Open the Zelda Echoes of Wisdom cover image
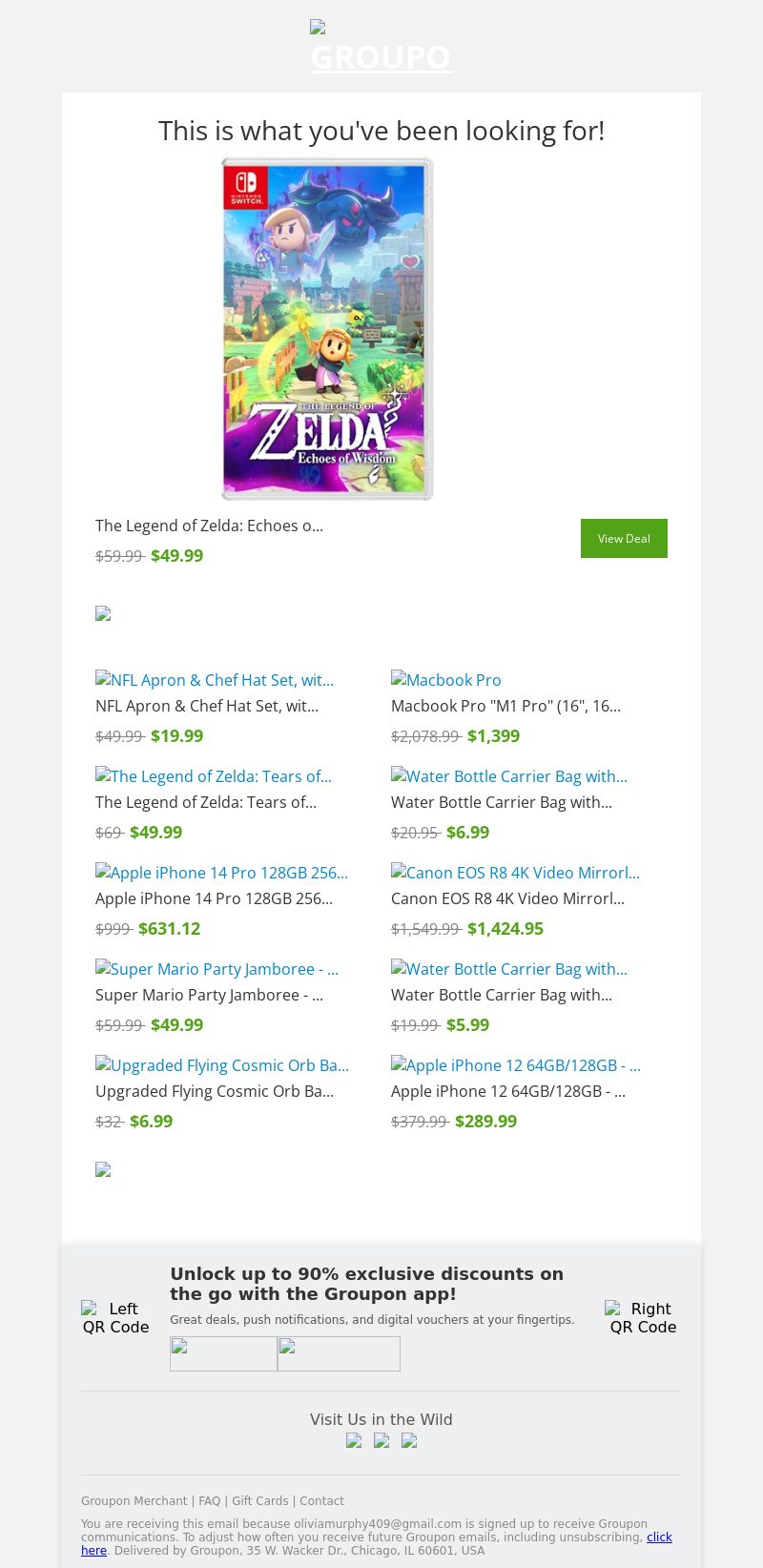The height and width of the screenshot is (1568, 763). click(327, 329)
